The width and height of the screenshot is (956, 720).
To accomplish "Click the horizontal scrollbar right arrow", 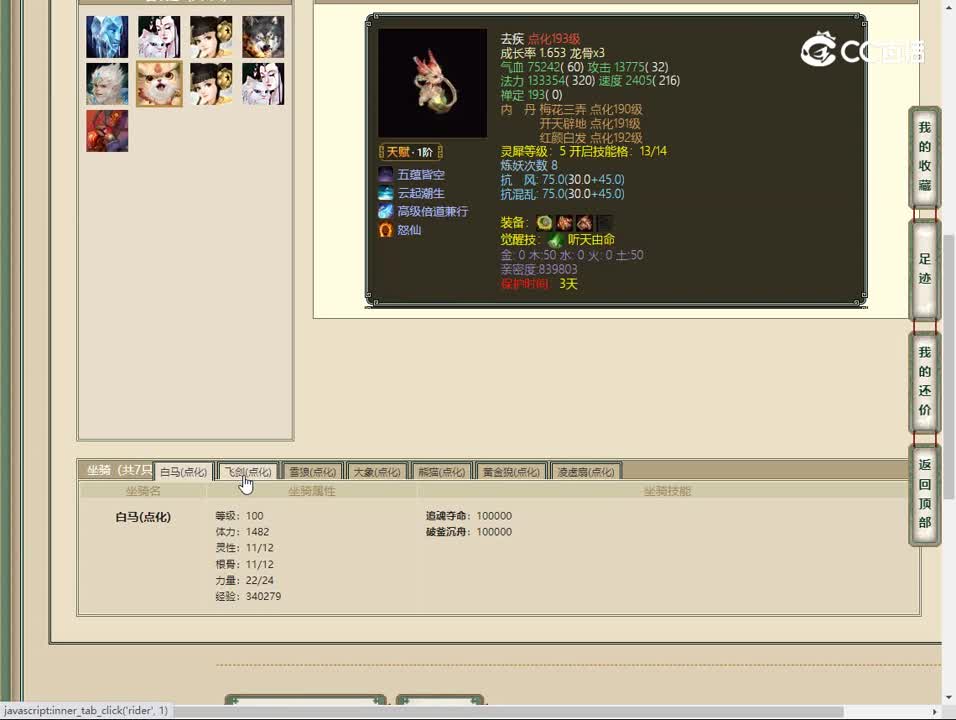I will tap(935, 711).
